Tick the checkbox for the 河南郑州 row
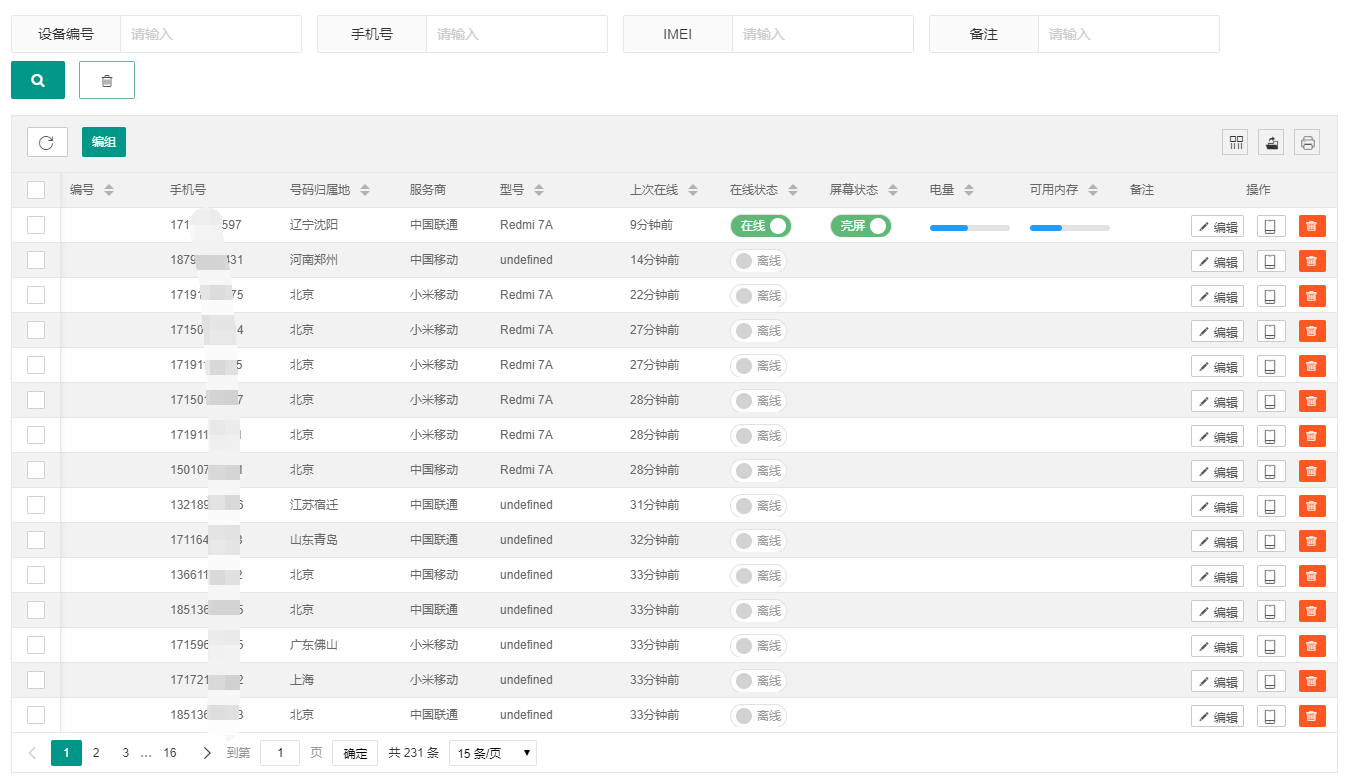 coord(36,260)
